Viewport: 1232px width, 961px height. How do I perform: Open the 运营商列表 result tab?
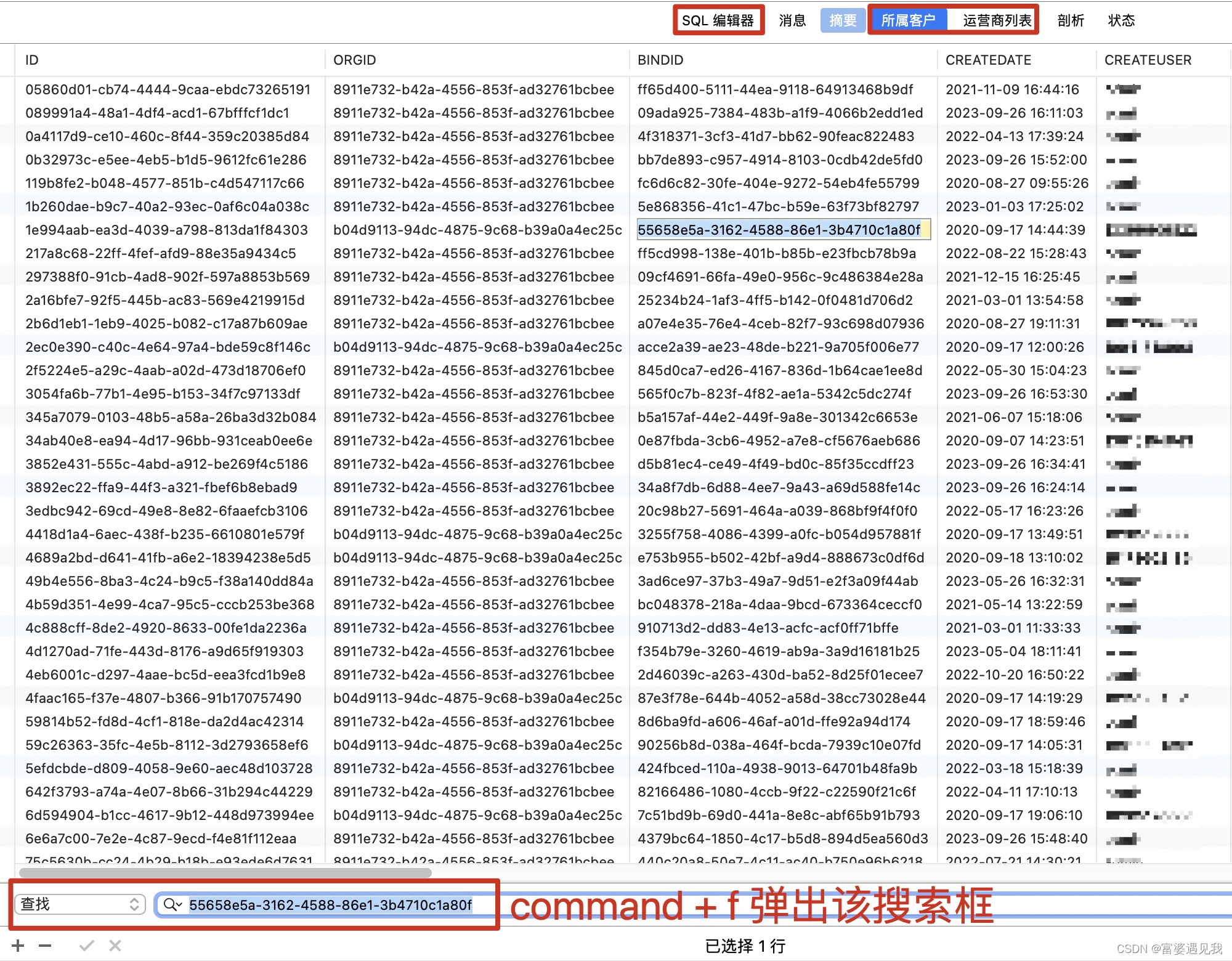pyautogui.click(x=997, y=20)
